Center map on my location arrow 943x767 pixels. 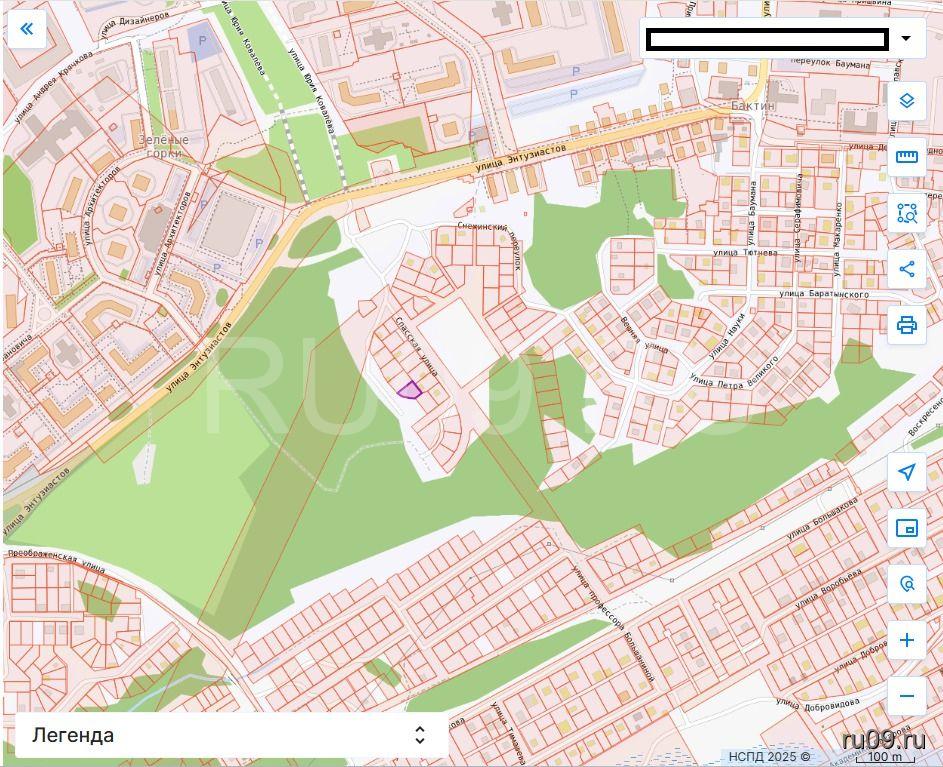pyautogui.click(x=906, y=472)
